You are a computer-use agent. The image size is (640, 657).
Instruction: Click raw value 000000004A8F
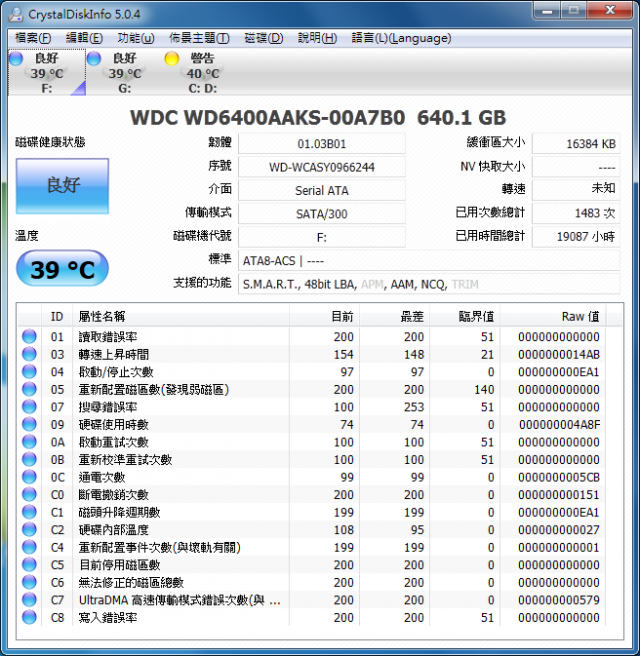(x=559, y=425)
